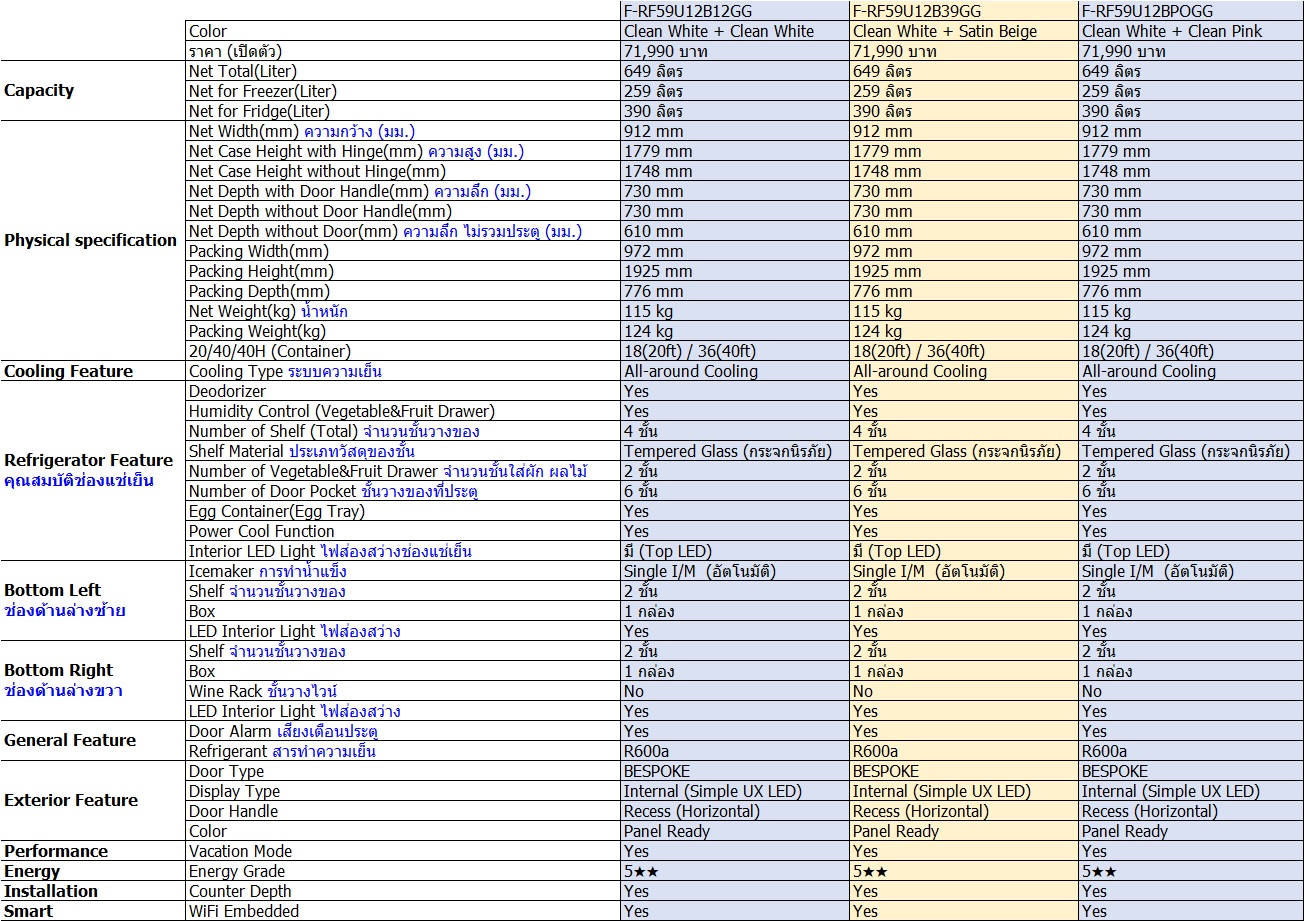Click the Net Width(mm) row label

tap(302, 131)
